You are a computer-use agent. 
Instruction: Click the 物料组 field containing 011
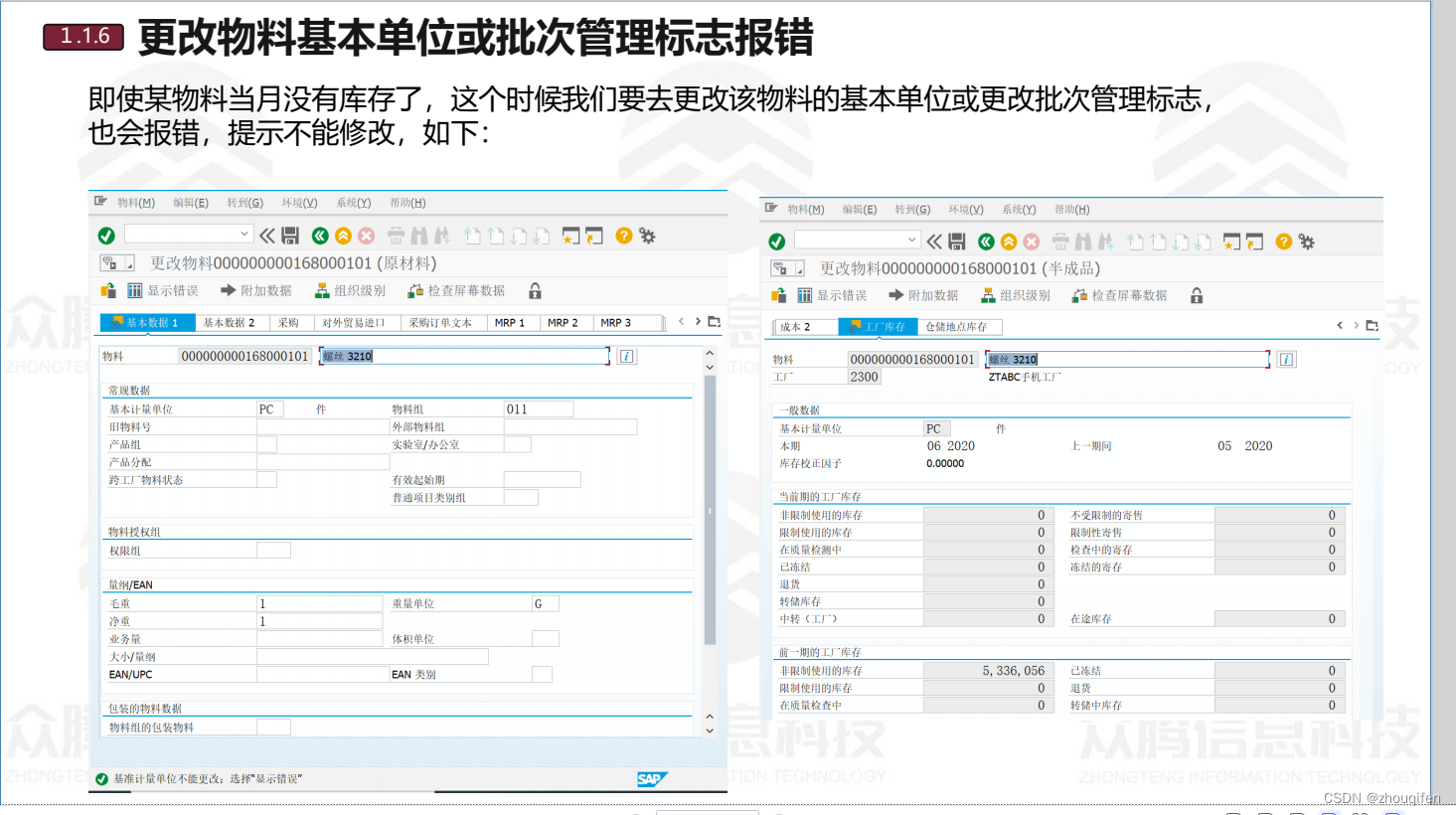(539, 409)
